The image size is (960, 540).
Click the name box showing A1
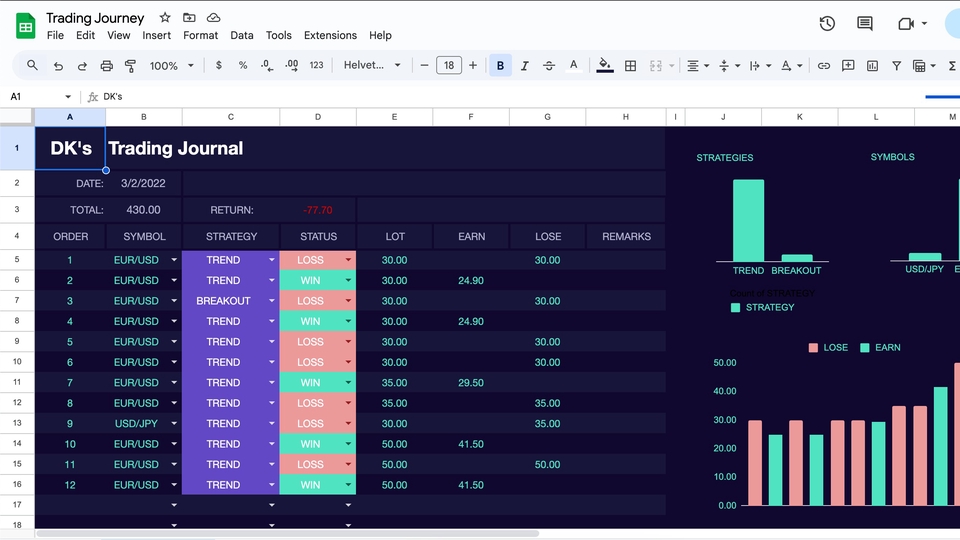(x=40, y=97)
